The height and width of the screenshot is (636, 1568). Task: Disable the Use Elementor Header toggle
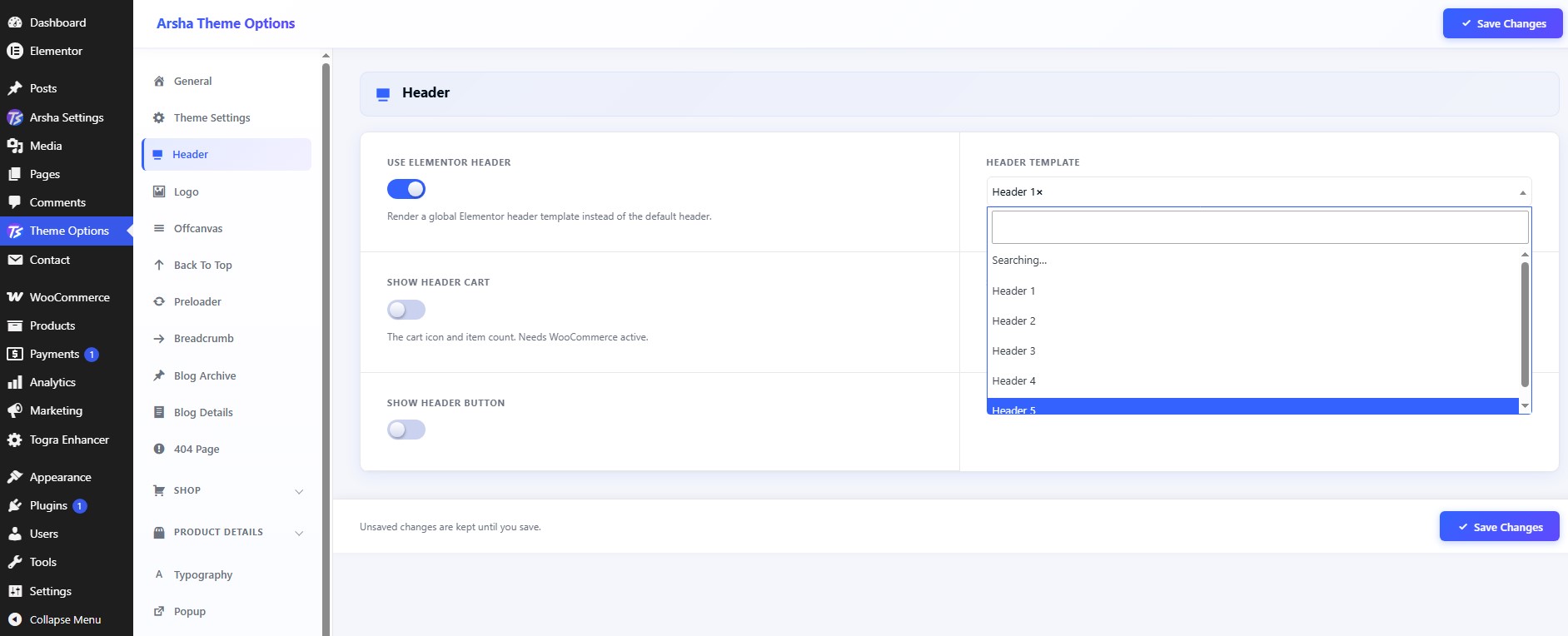pyautogui.click(x=406, y=189)
